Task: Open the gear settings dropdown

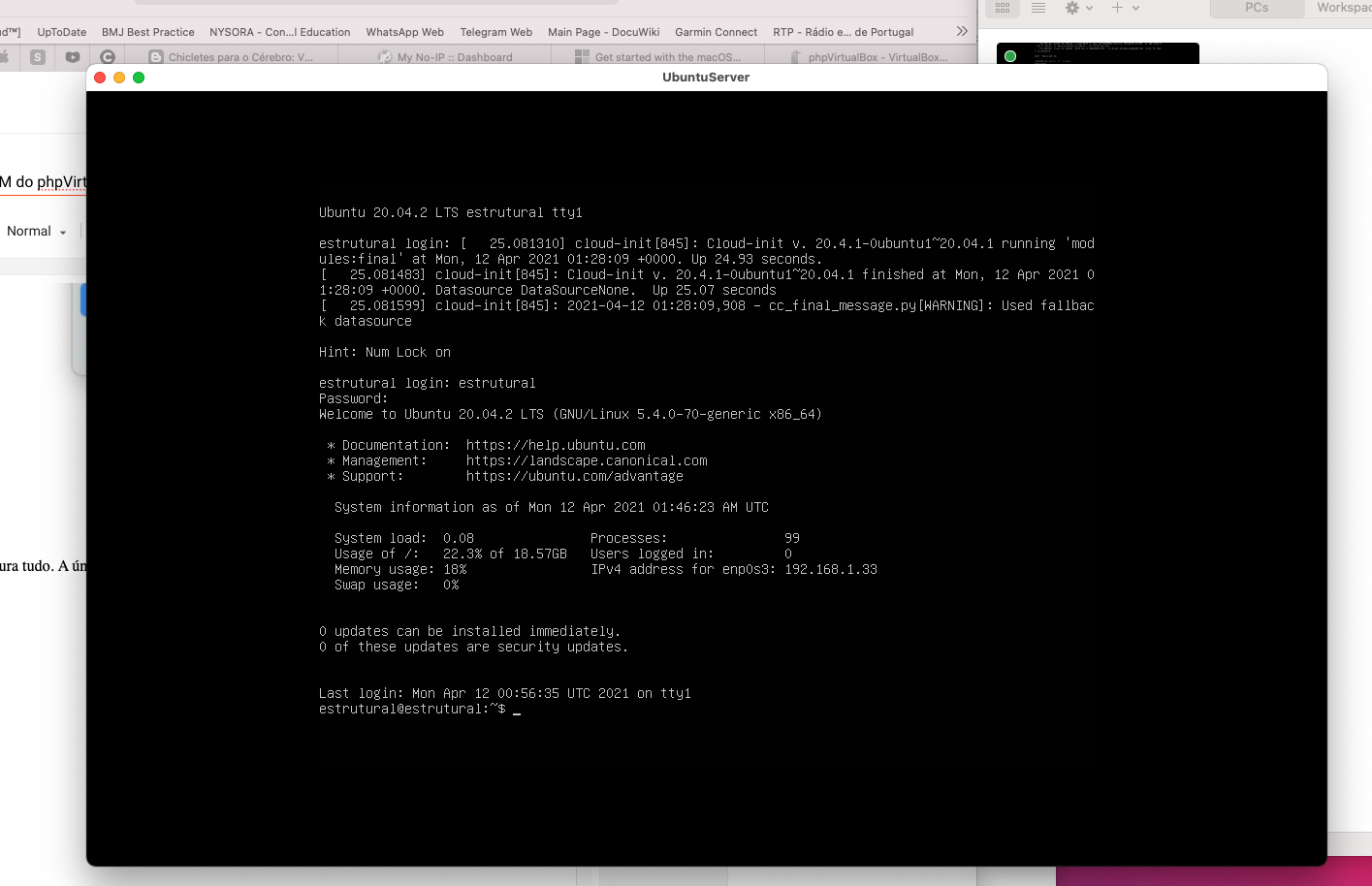Action: 1078,8
